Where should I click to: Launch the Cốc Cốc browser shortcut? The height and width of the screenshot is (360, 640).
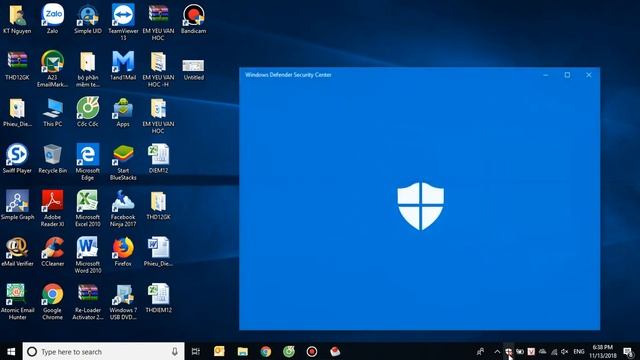tap(88, 112)
